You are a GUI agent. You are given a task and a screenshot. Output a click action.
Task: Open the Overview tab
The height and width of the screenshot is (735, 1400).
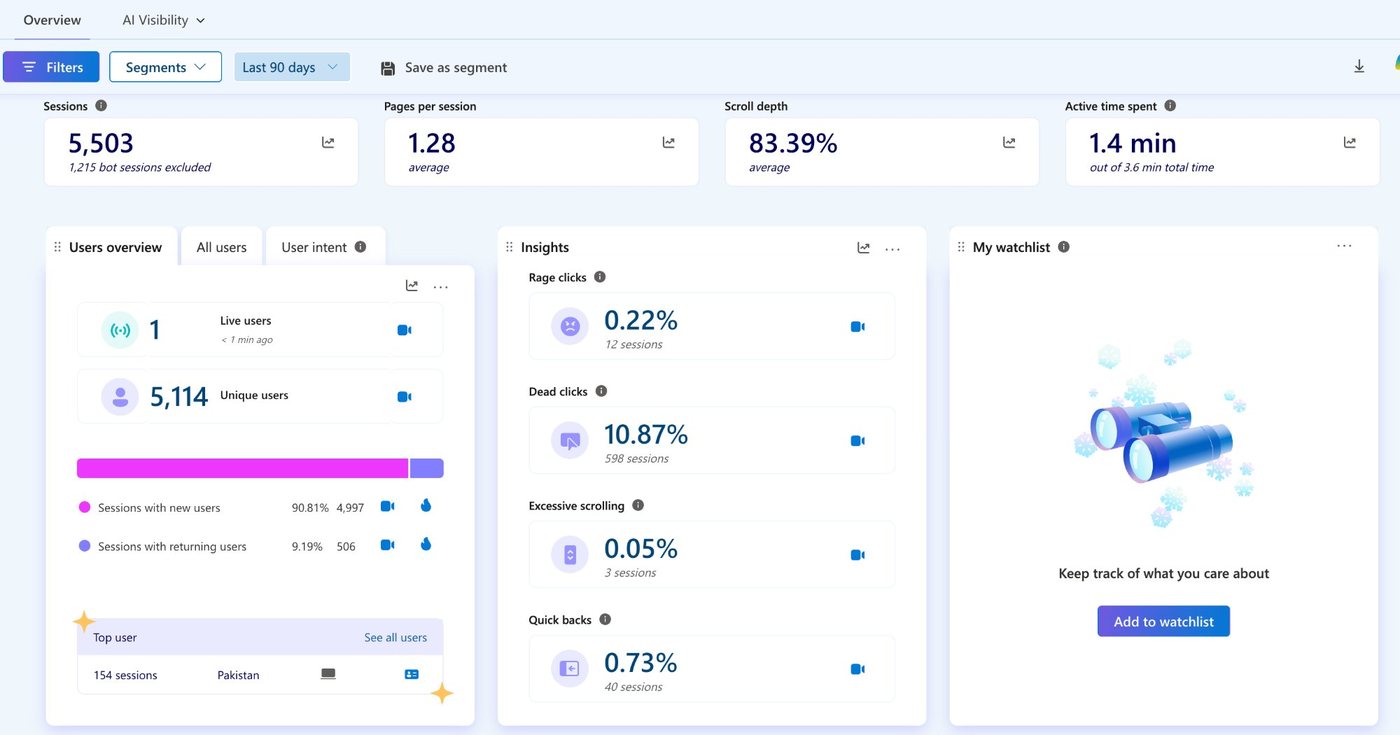[x=52, y=20]
